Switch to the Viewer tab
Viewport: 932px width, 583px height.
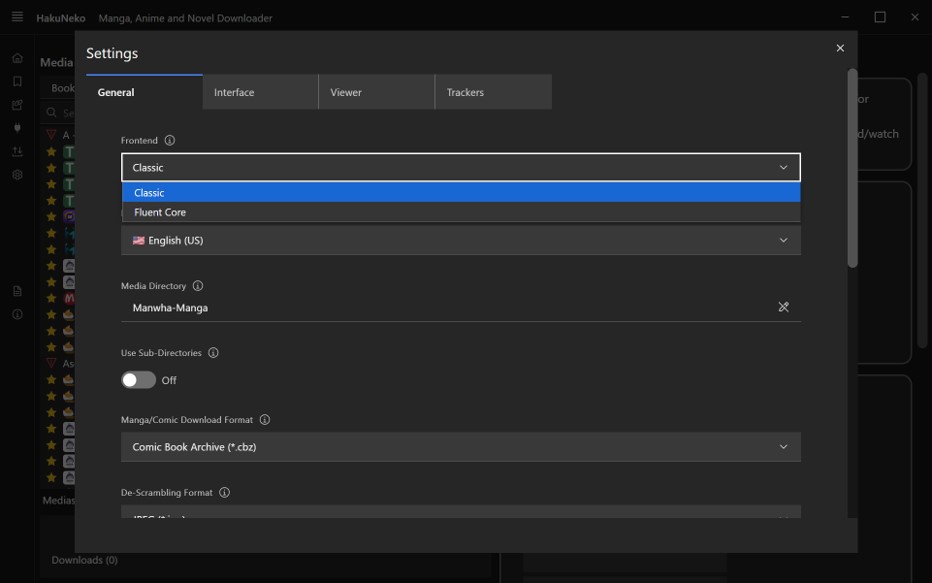[376, 92]
